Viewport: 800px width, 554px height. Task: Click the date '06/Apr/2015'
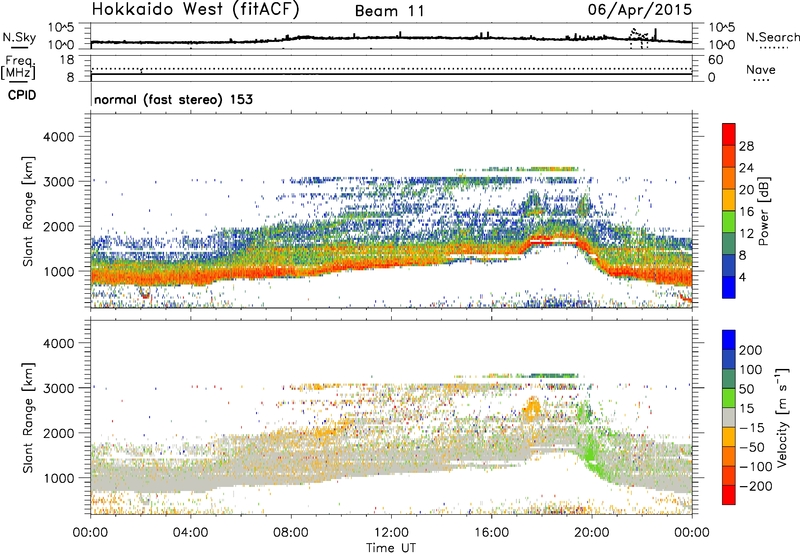click(640, 9)
